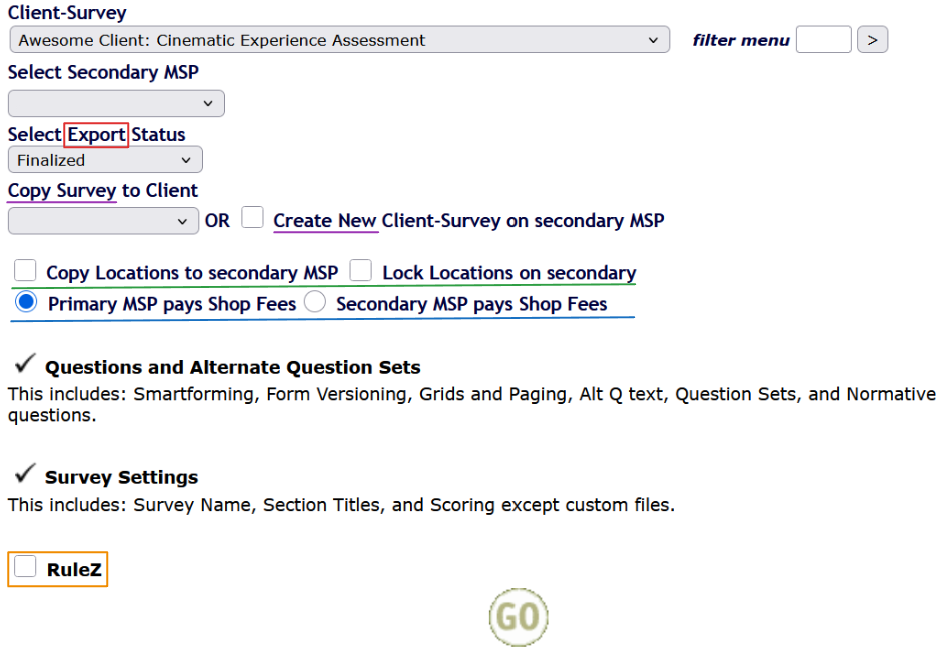Screen dimensions: 939x661
Task: Click text 'This includes: Smartforming, Form Versioning'
Action: pyautogui.click(x=210, y=395)
